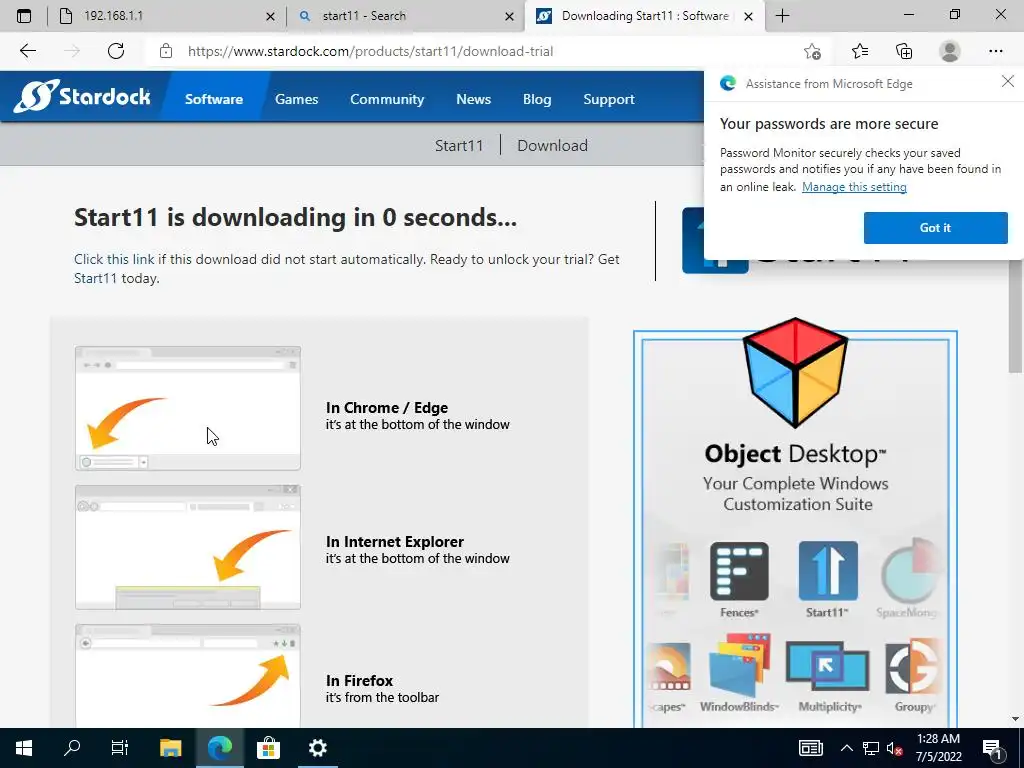Close the 192.168.1.1 tab
Viewport: 1024px width, 768px height.
click(270, 16)
